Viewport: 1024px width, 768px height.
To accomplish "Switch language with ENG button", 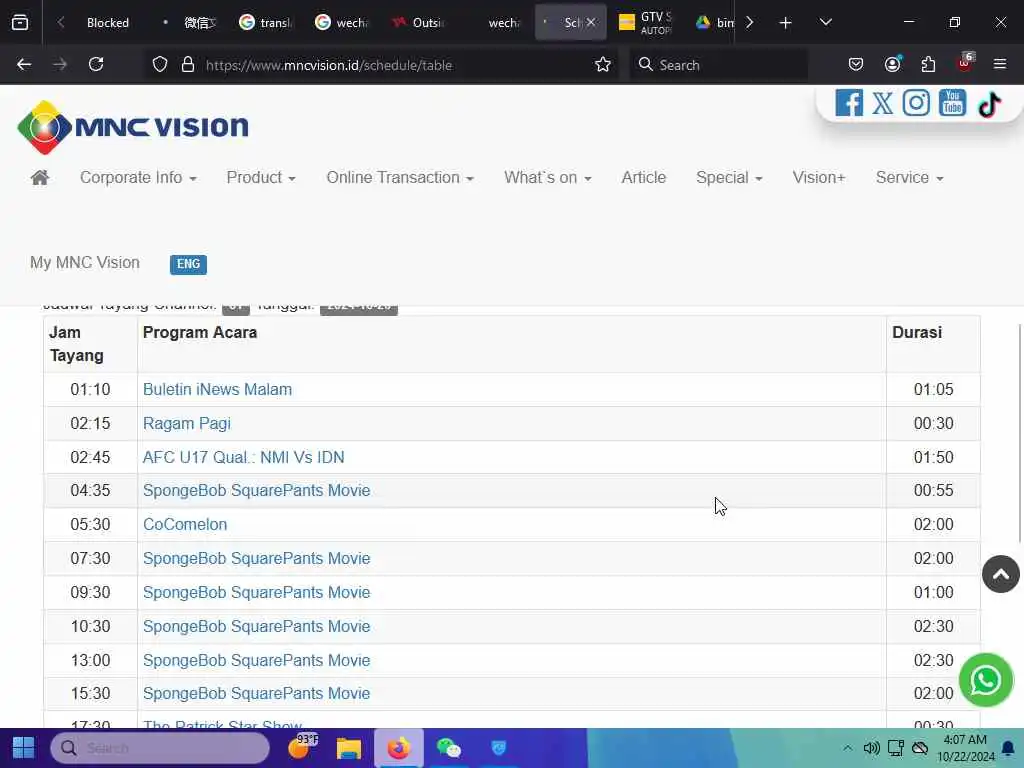I will click(188, 264).
